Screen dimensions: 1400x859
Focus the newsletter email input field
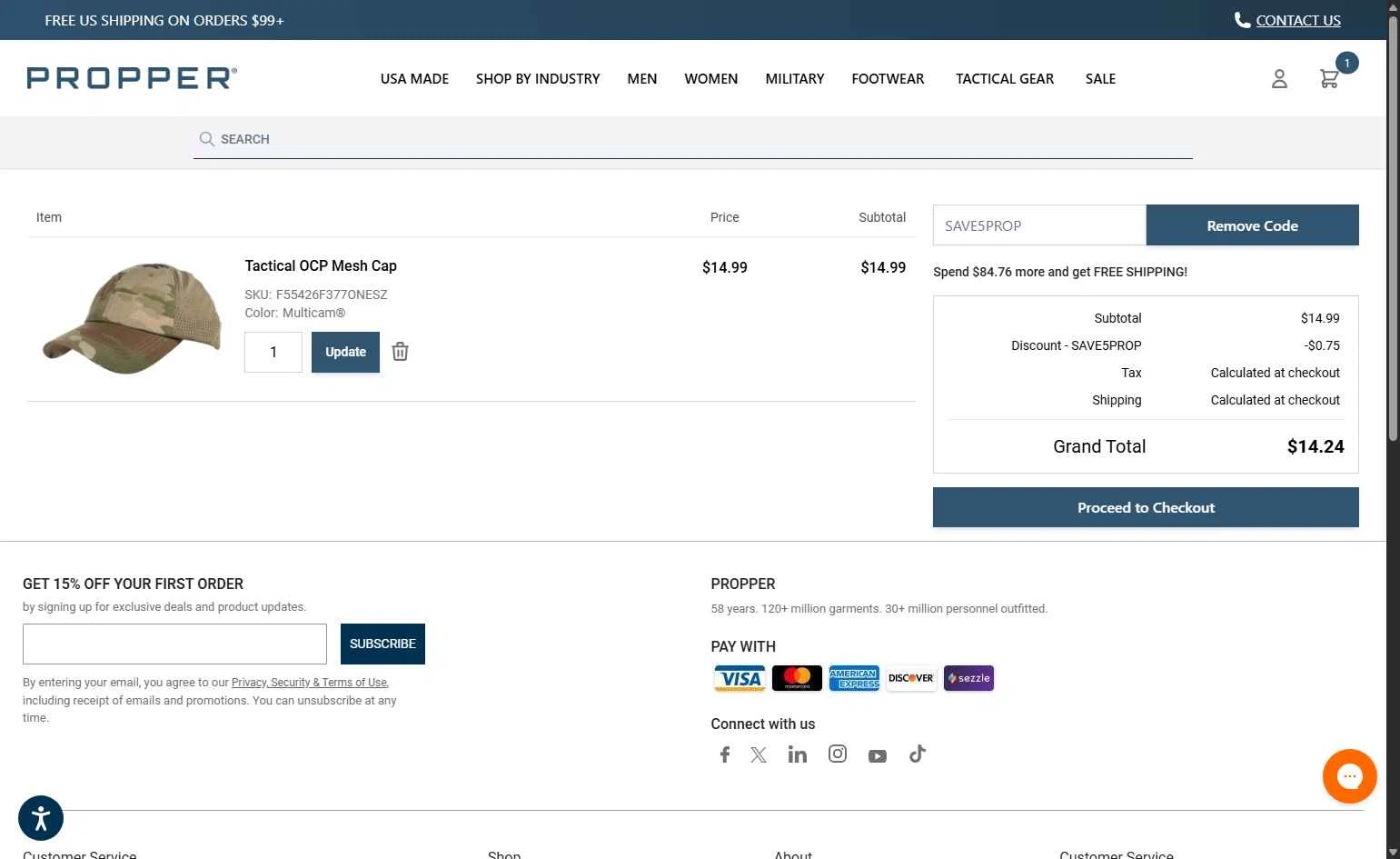click(x=174, y=644)
